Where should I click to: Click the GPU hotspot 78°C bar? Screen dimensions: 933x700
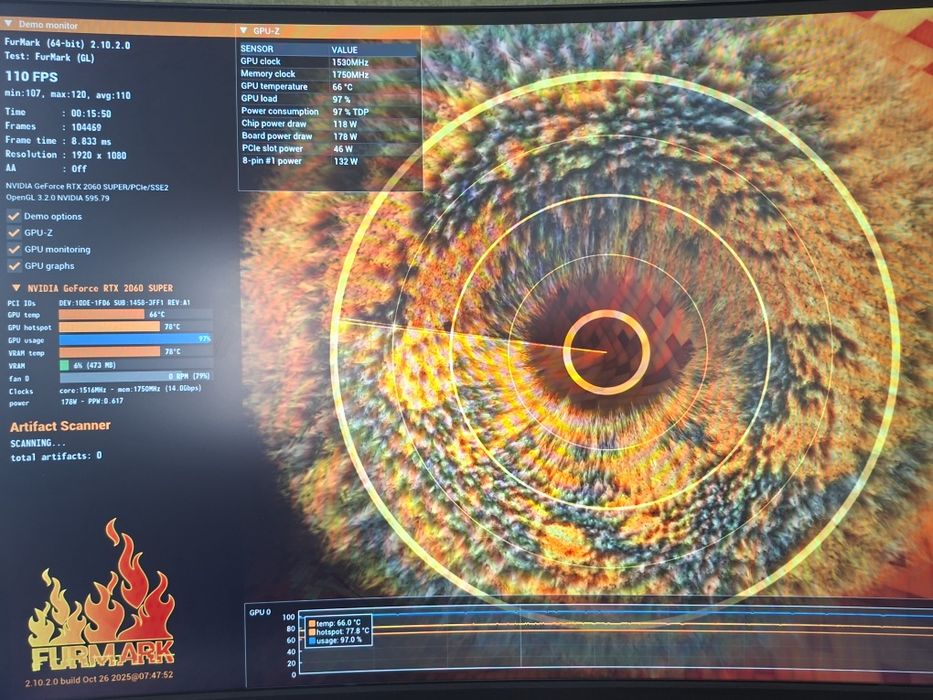(x=135, y=327)
